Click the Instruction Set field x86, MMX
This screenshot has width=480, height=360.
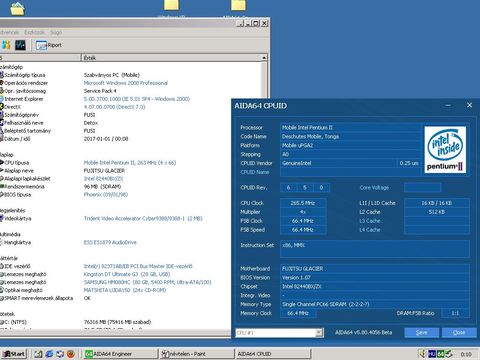375,249
